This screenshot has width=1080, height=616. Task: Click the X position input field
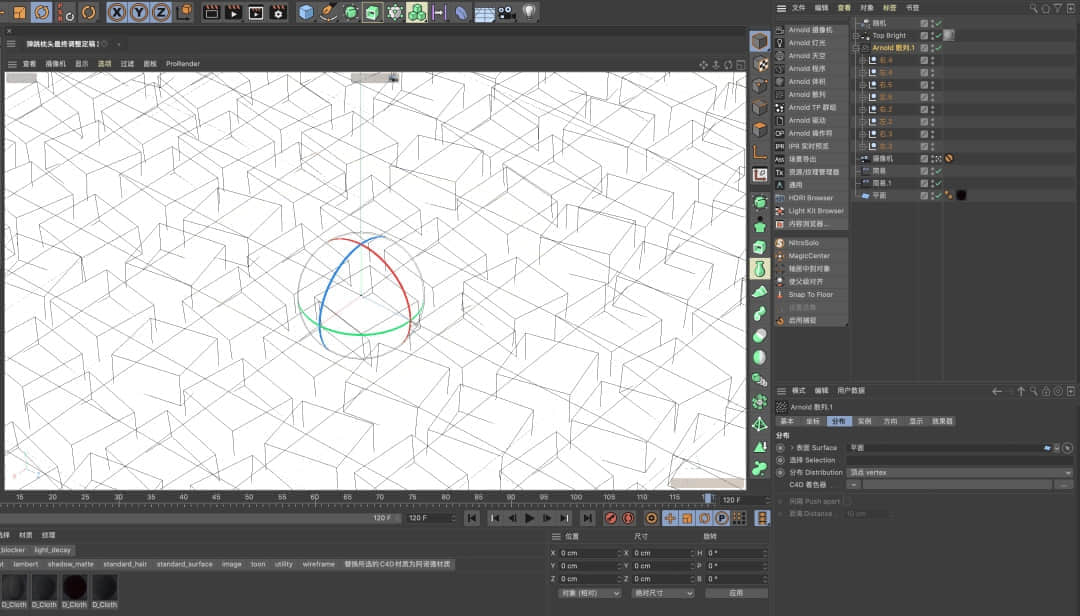[x=587, y=553]
